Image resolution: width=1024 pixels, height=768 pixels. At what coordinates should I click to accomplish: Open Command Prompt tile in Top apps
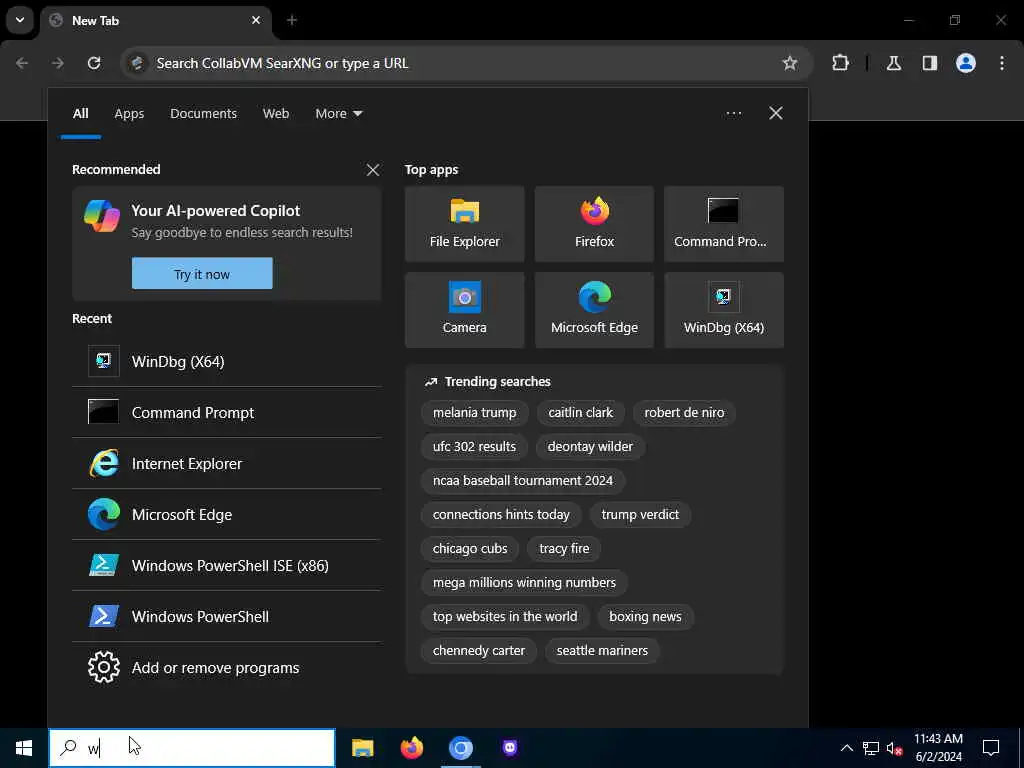pos(724,224)
